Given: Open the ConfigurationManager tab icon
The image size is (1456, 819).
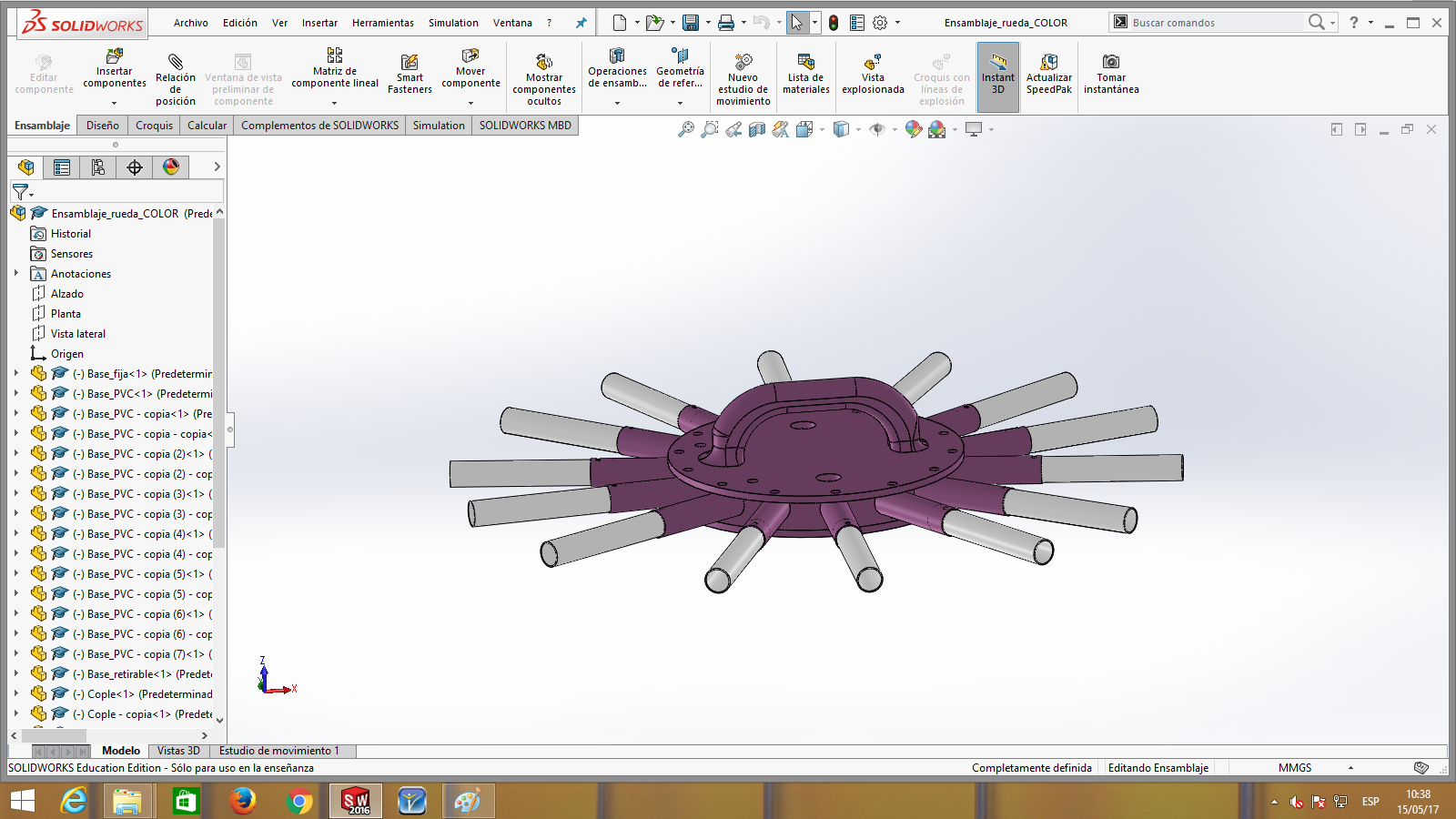Looking at the screenshot, I should 98,167.
